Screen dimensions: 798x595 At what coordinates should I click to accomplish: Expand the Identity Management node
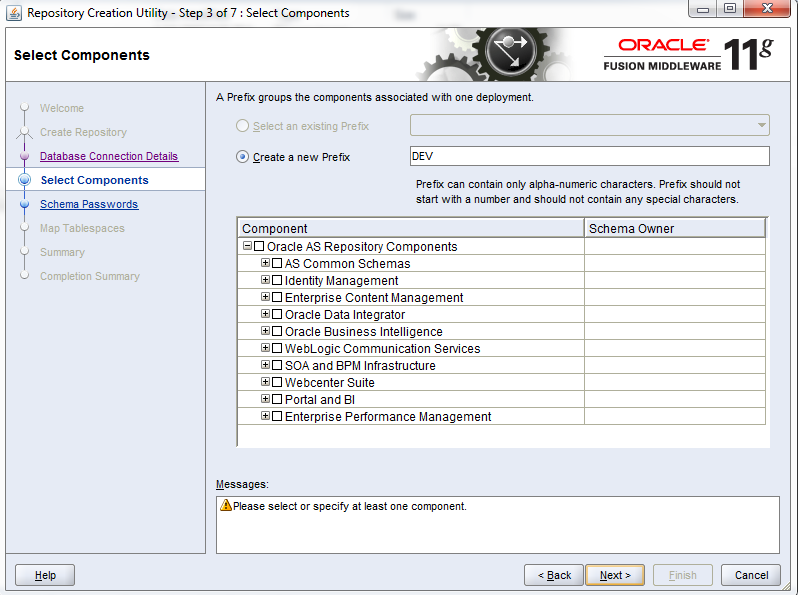pos(265,280)
